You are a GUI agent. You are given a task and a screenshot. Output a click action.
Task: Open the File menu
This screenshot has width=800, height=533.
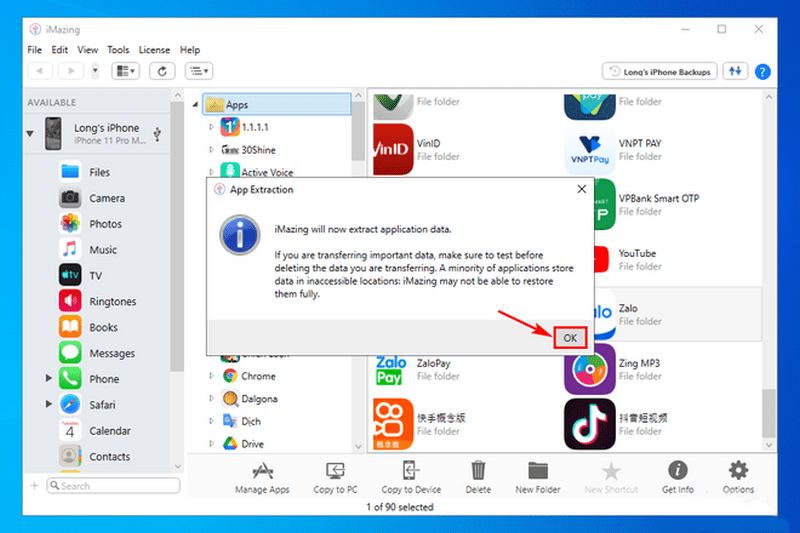(x=35, y=50)
